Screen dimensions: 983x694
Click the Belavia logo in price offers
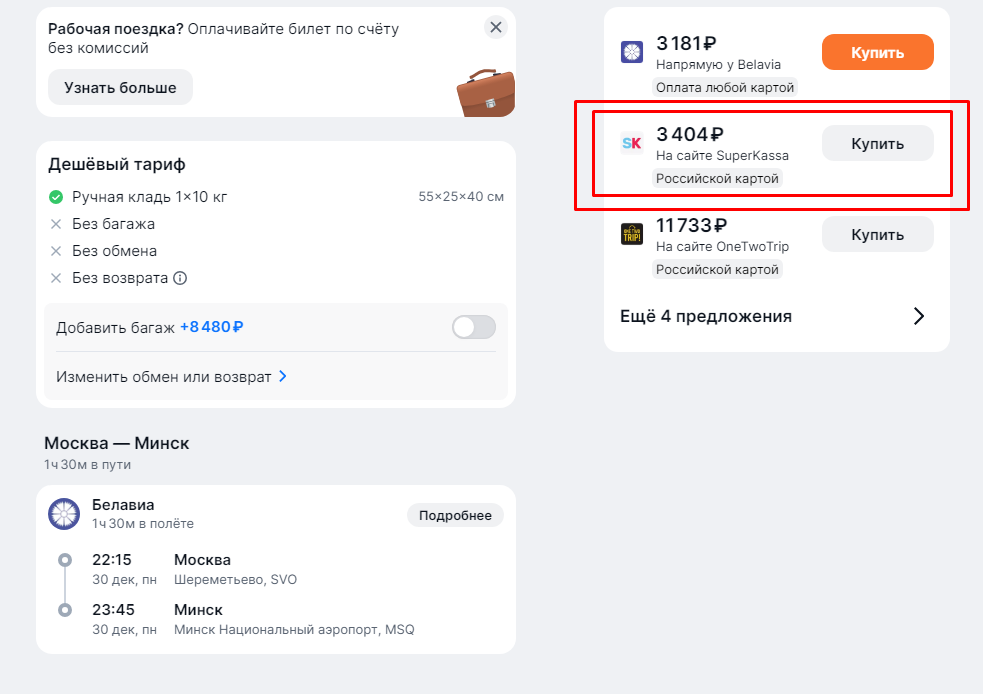point(632,52)
